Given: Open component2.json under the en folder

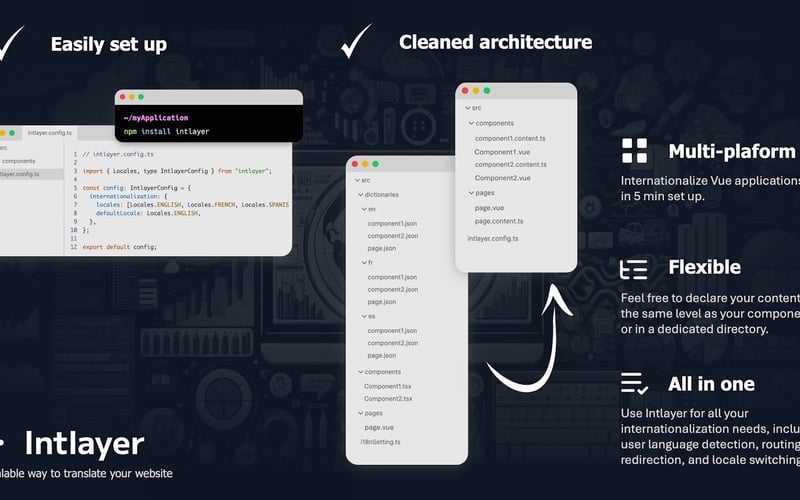Looking at the screenshot, I should pos(393,236).
